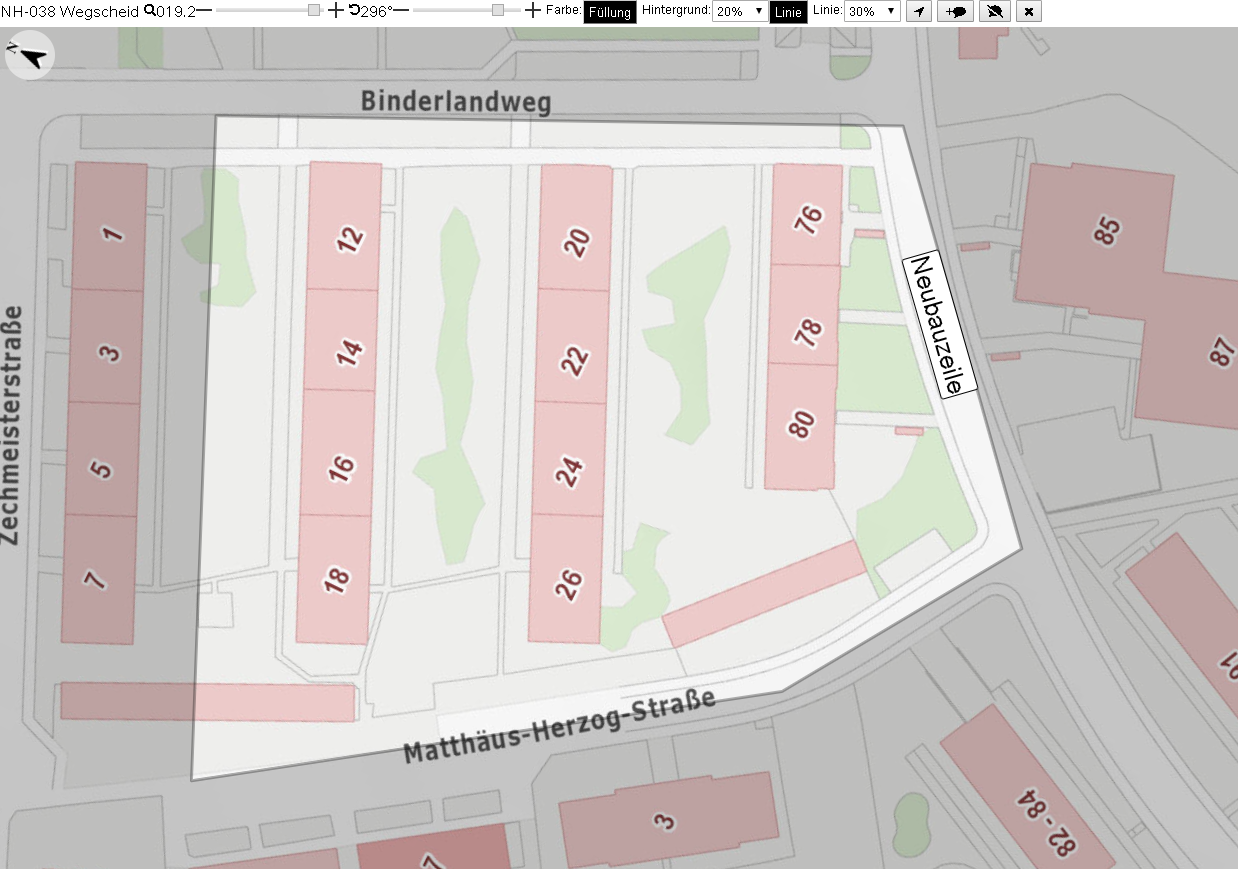The width and height of the screenshot is (1238, 869).
Task: Click the crossed-out hide icon button
Action: pos(994,12)
